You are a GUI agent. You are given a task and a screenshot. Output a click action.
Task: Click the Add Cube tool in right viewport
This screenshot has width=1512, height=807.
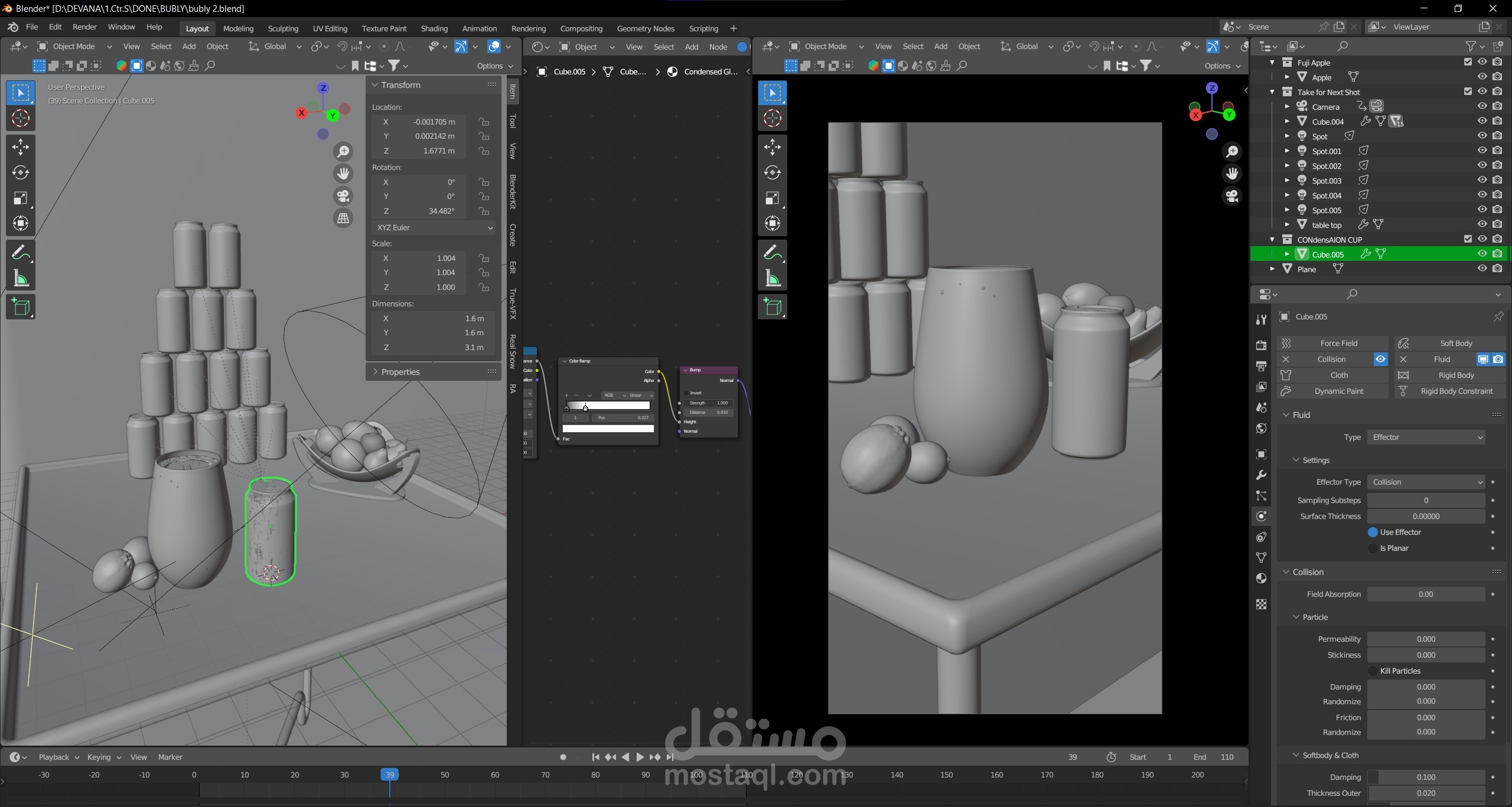pyautogui.click(x=772, y=307)
